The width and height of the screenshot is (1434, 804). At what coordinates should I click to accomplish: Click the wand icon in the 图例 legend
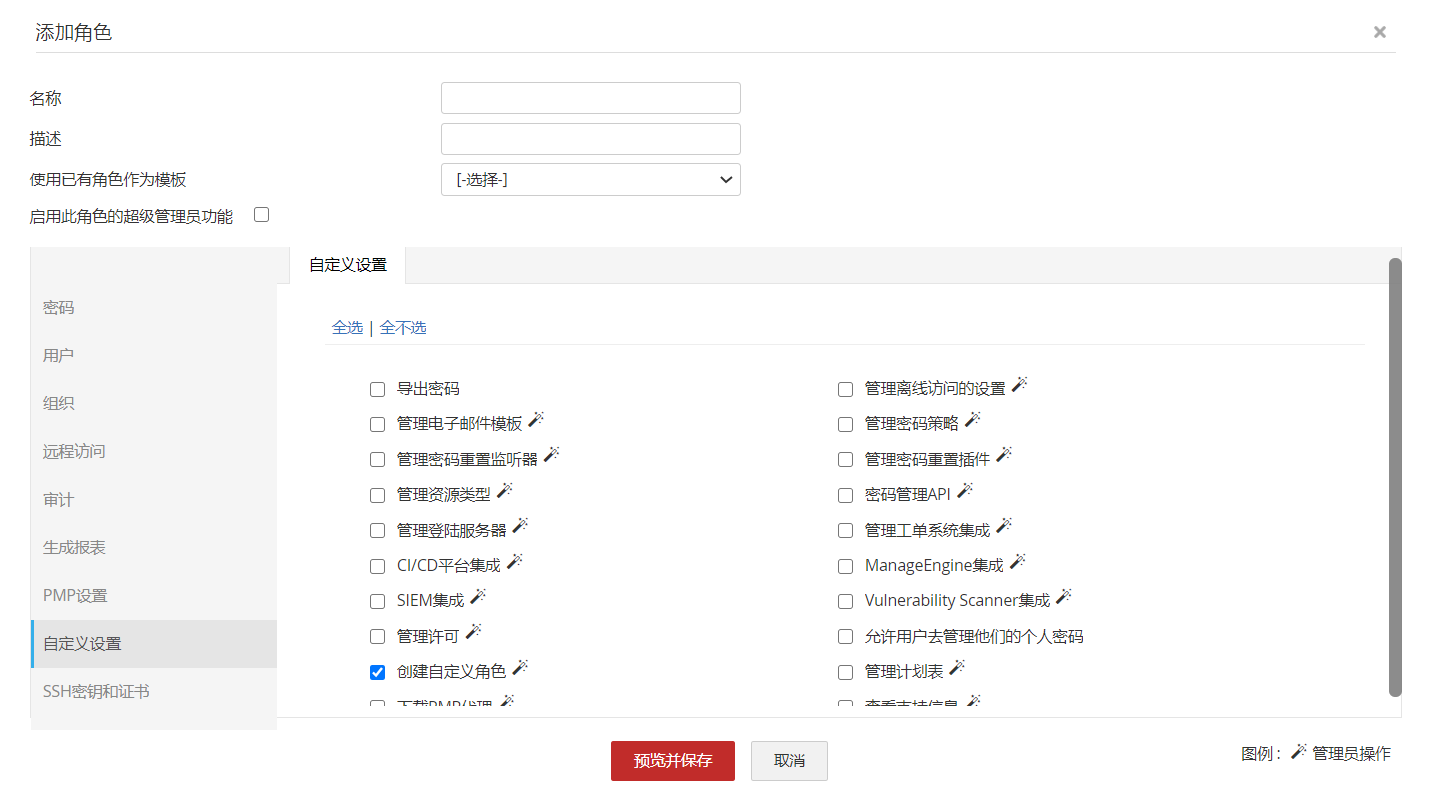click(x=1299, y=752)
